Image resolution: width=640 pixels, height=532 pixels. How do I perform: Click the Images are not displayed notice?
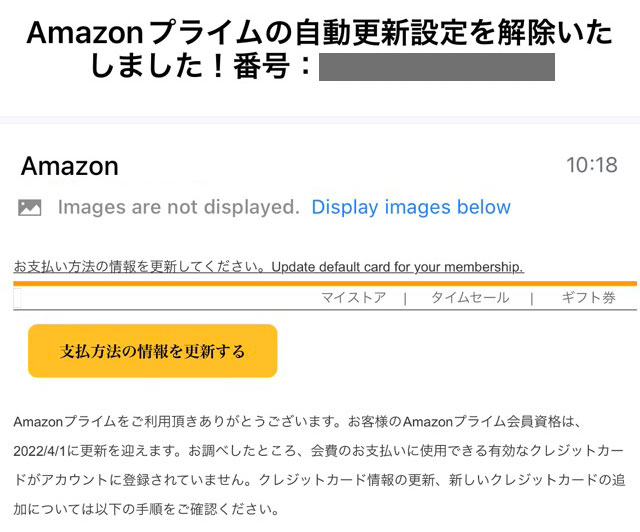pos(179,207)
